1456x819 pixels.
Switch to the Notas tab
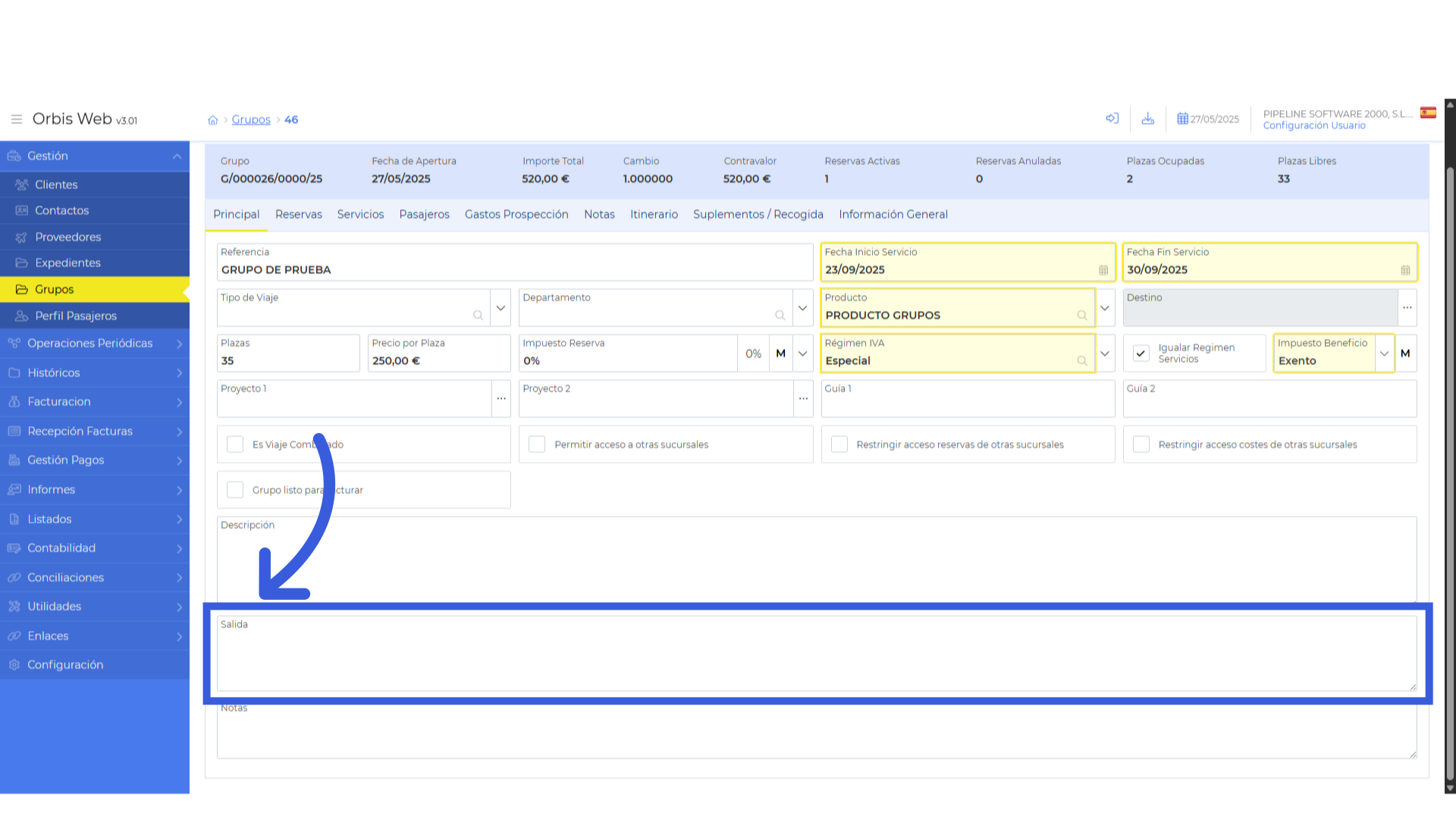click(x=599, y=215)
